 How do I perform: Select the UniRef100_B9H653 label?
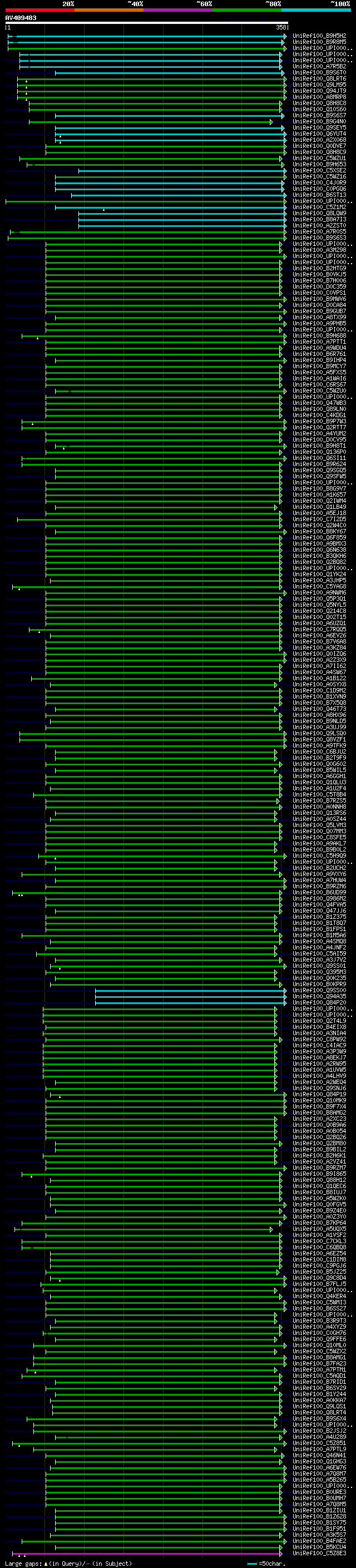point(319,164)
